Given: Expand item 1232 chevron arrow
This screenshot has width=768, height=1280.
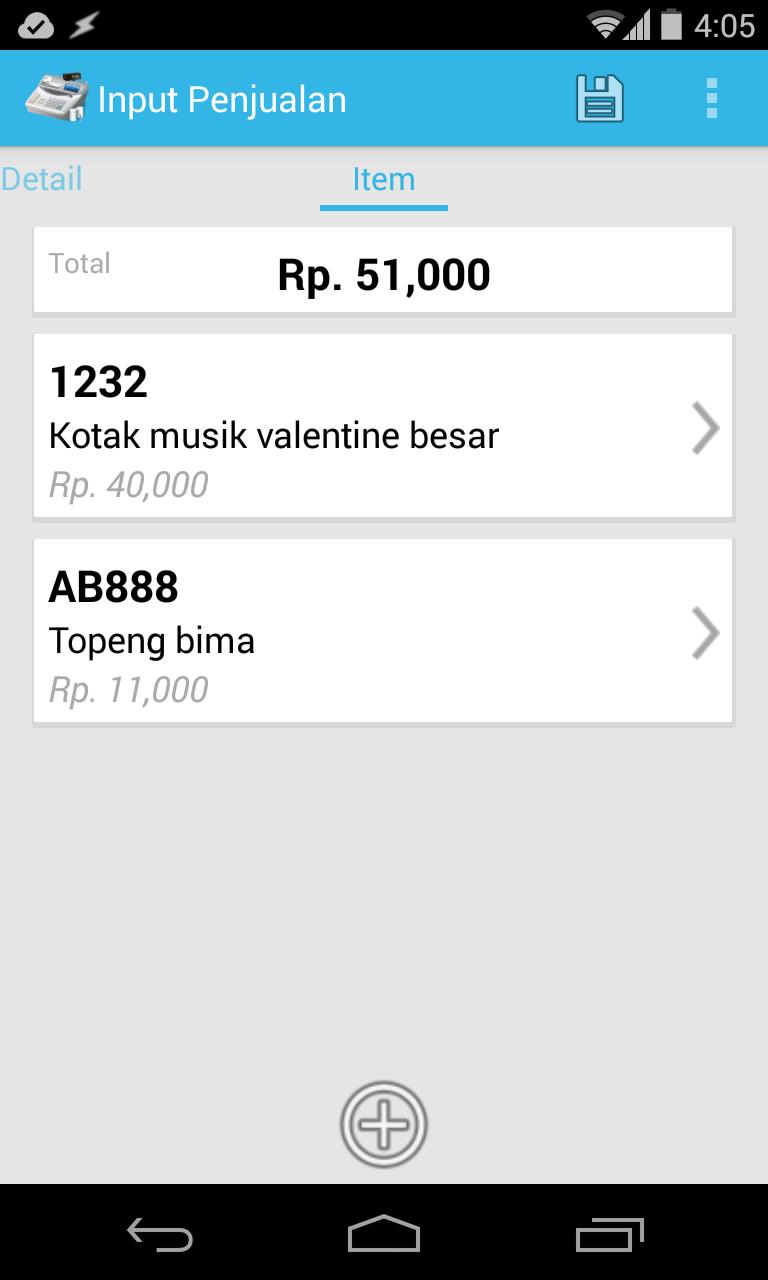Looking at the screenshot, I should tap(705, 428).
